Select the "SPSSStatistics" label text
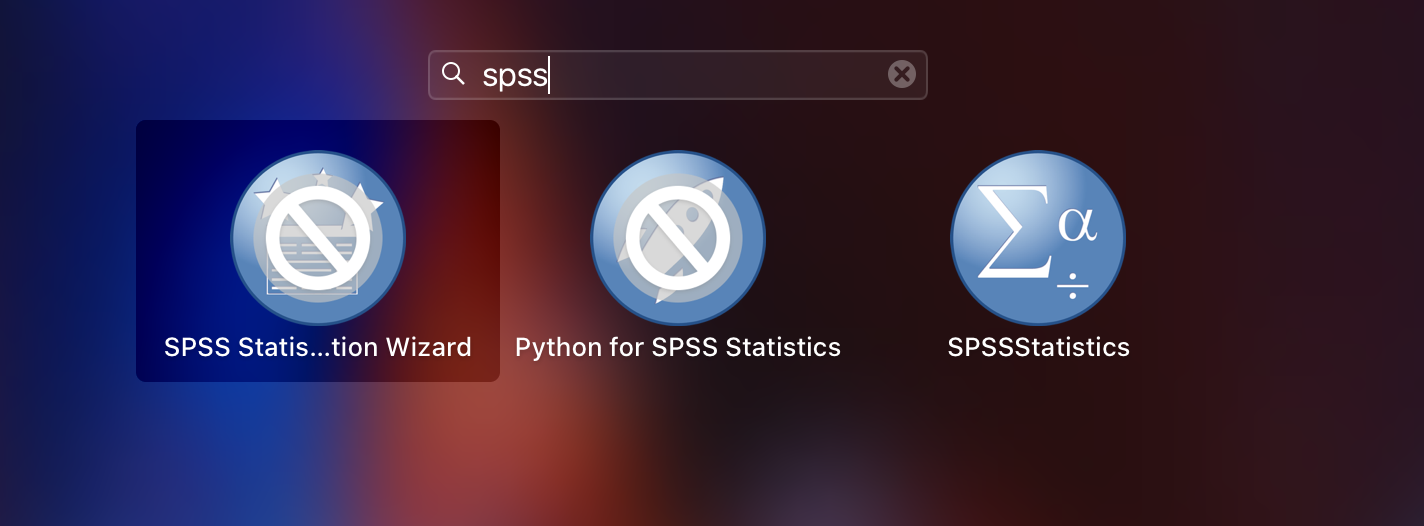The width and height of the screenshot is (1424, 526). (1038, 347)
